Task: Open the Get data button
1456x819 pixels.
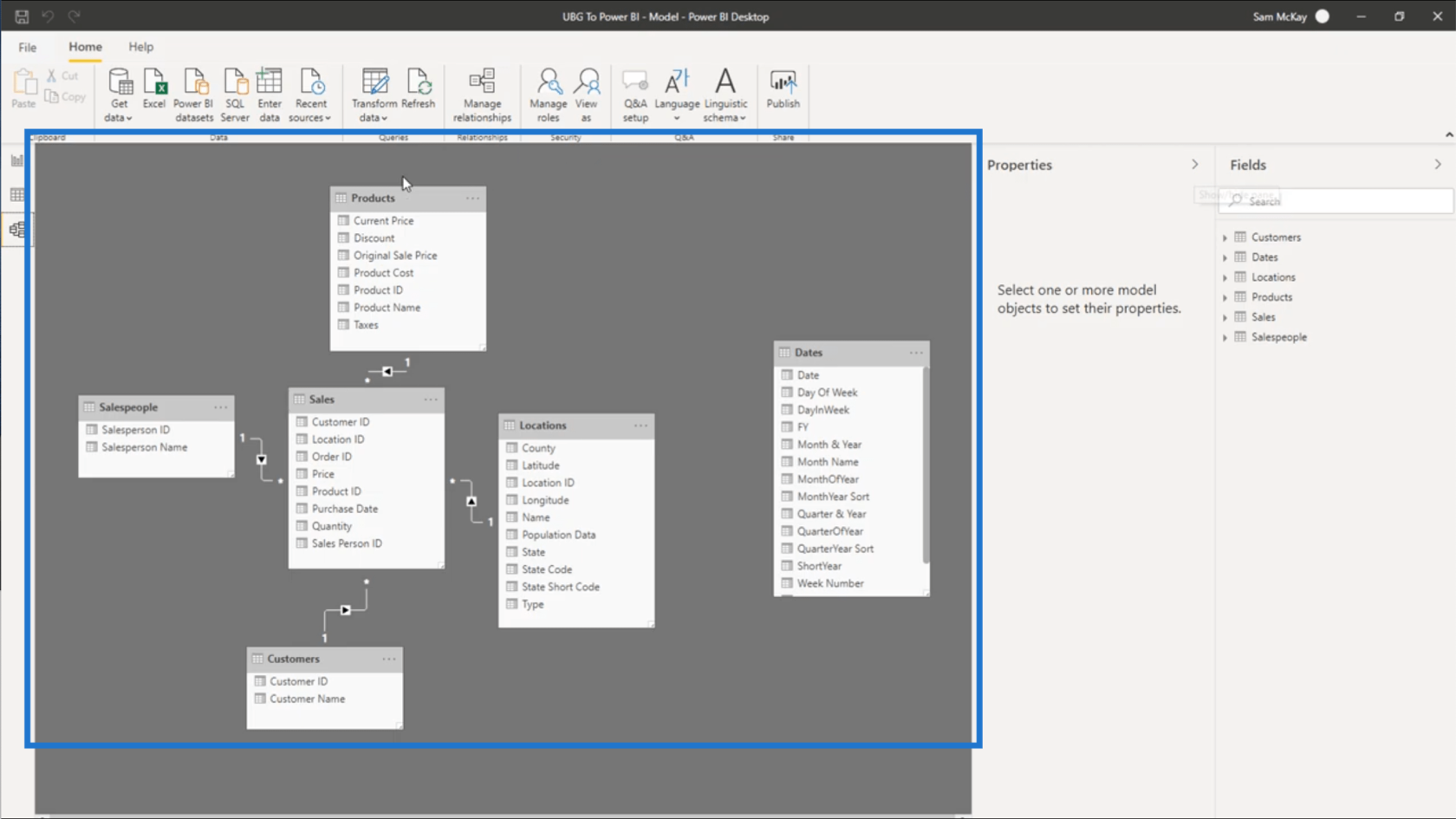Action: tap(120, 94)
